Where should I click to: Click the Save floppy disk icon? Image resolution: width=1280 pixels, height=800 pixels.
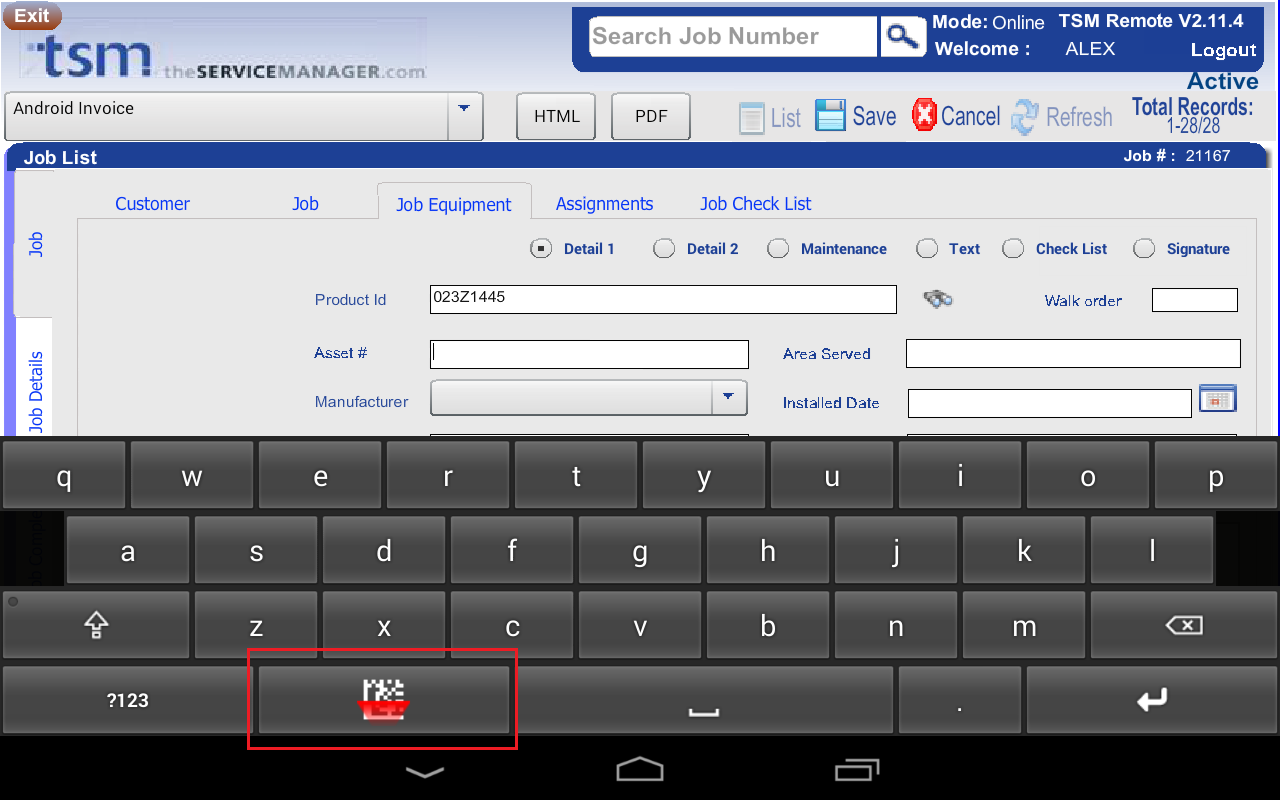(830, 116)
